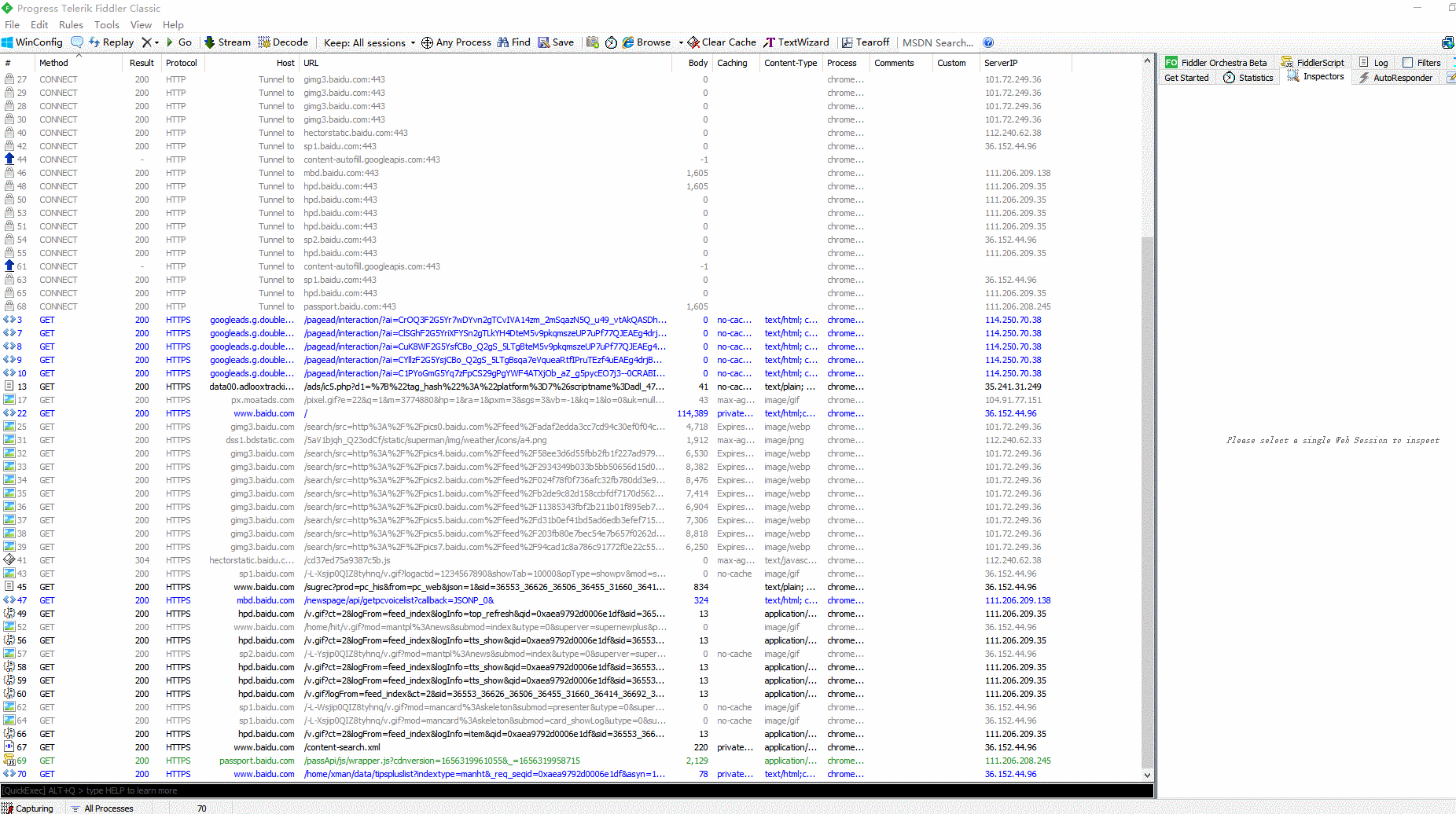Switch to the Fiddler Orchestra Beta tab

pos(1216,63)
